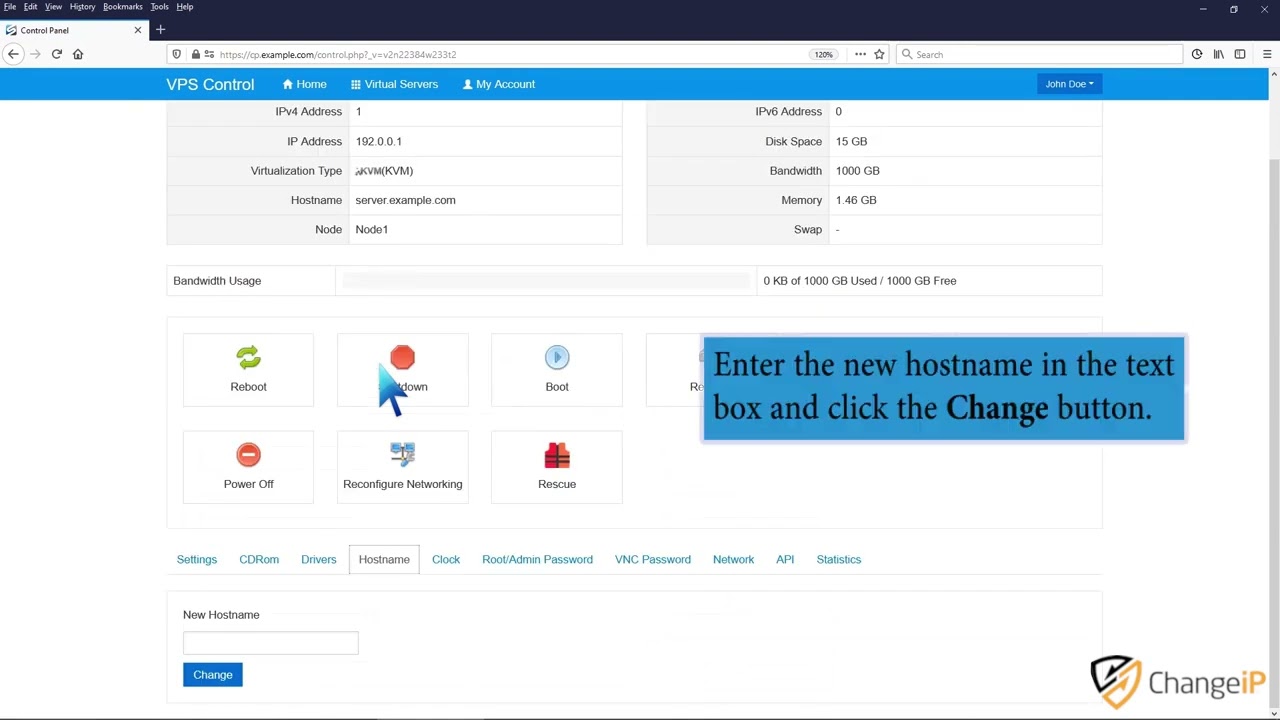Switch to the Settings tab
This screenshot has height=720, width=1280.
[197, 559]
